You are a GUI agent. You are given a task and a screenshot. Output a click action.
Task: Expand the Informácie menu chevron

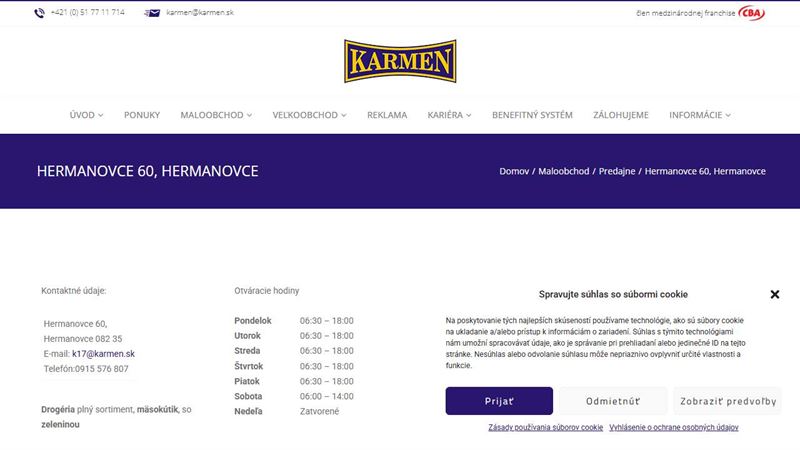[728, 115]
